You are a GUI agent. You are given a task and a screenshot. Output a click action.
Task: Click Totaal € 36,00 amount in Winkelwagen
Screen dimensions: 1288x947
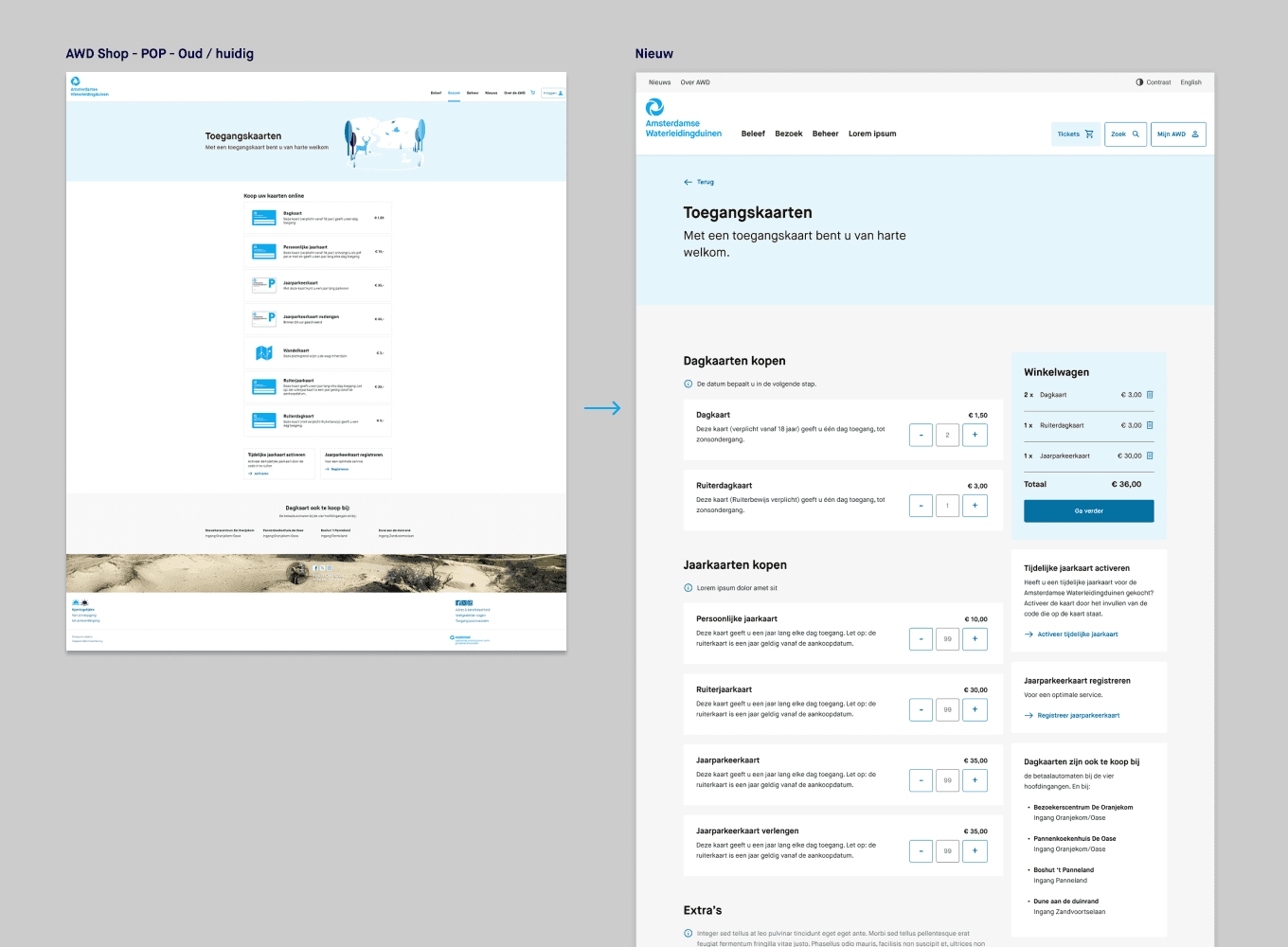1126,484
